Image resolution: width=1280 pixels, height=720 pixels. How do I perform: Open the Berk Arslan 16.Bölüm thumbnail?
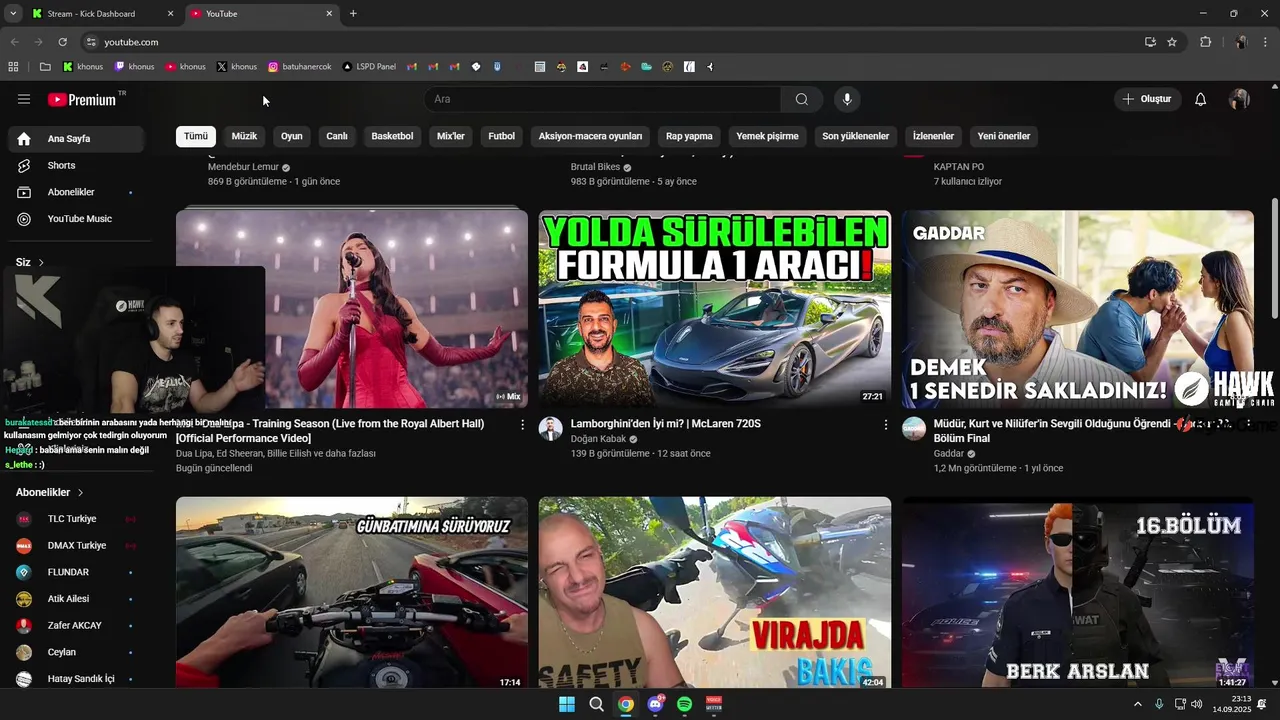1078,592
